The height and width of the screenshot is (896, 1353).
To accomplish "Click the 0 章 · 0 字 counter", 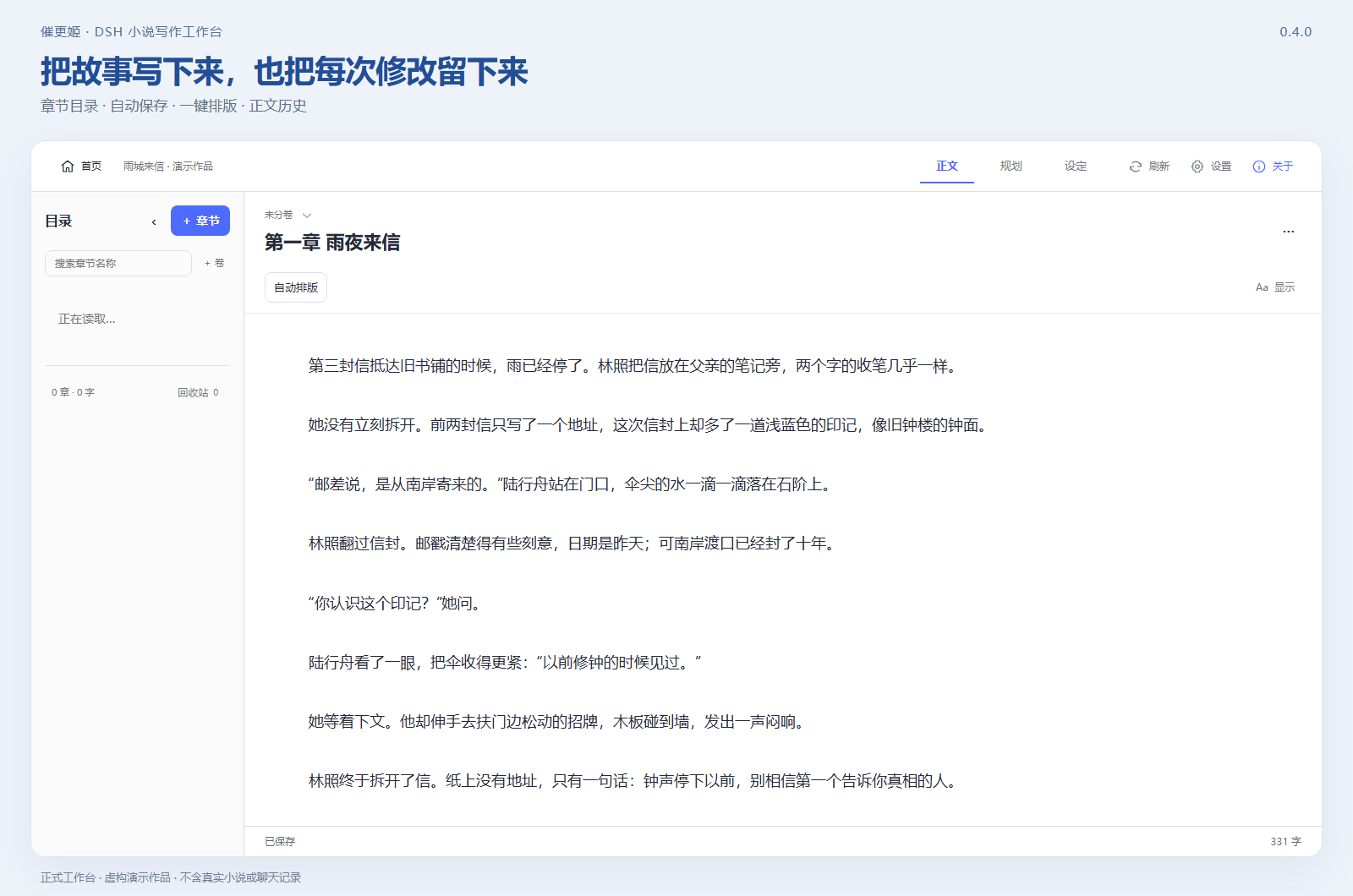I will (73, 392).
